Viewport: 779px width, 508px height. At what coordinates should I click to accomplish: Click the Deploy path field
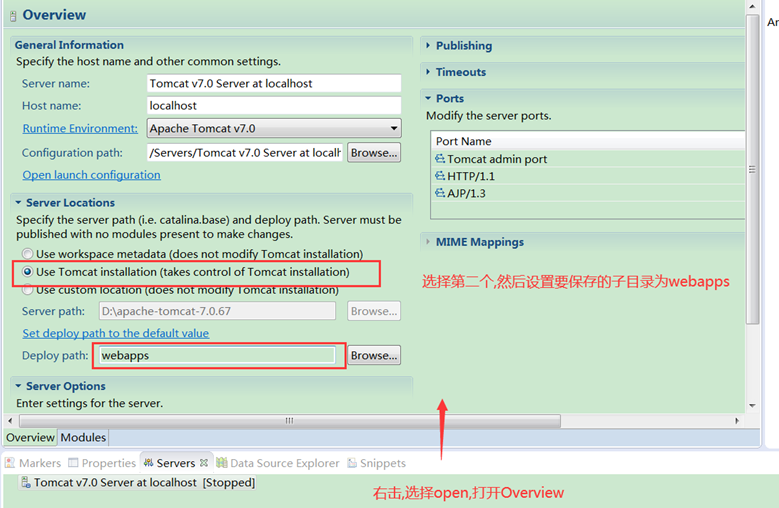[217, 356]
